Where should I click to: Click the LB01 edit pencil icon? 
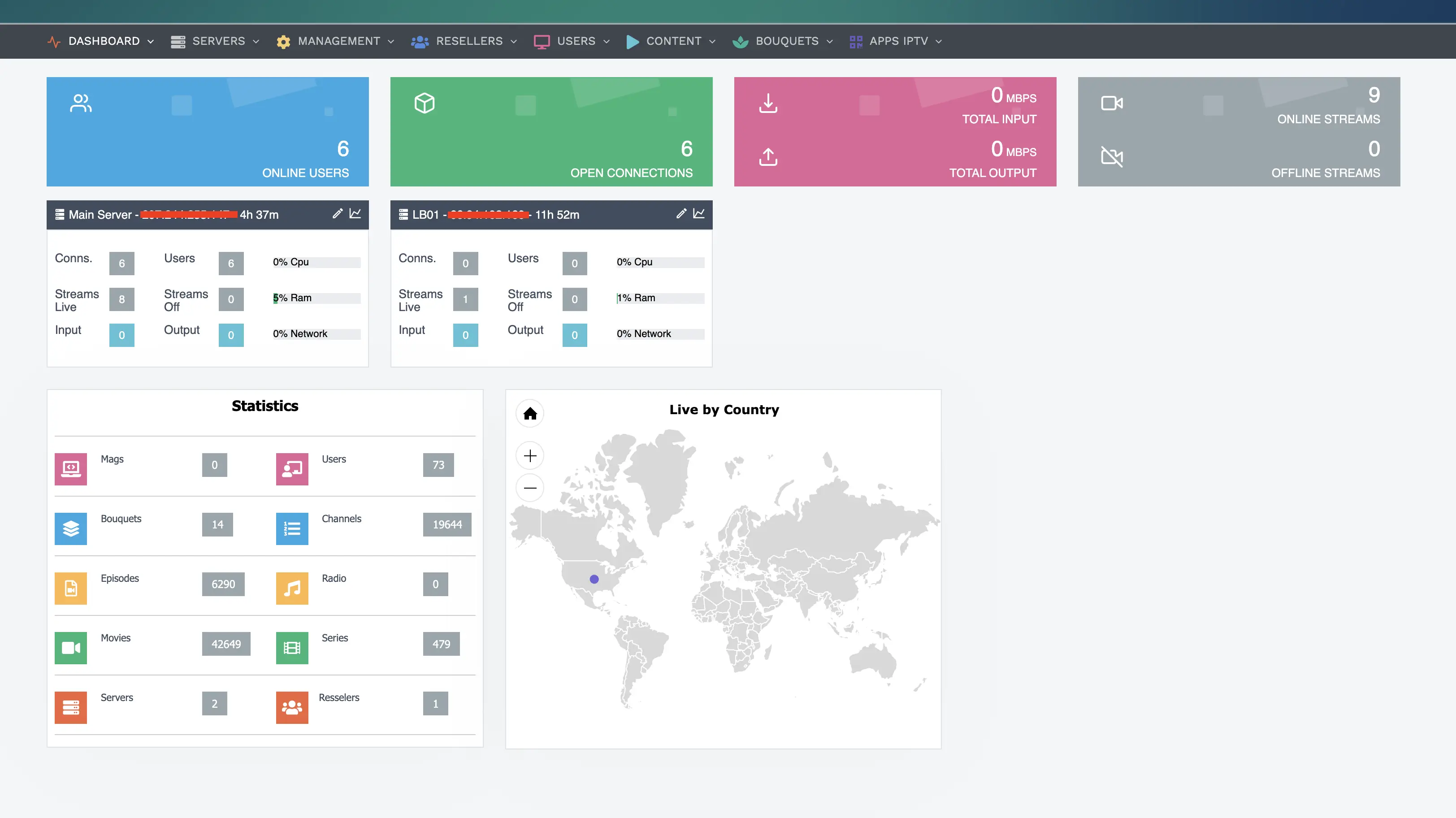tap(681, 214)
